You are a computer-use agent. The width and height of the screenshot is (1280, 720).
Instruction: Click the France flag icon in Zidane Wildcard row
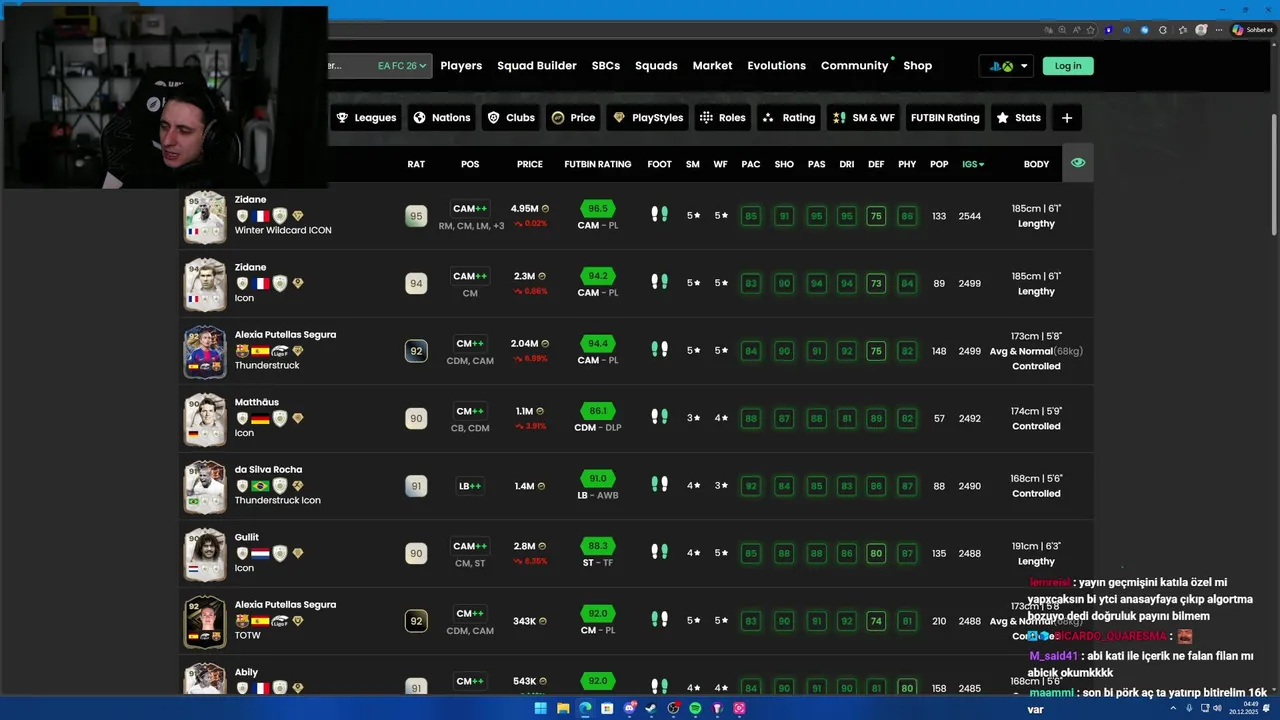pos(261,216)
